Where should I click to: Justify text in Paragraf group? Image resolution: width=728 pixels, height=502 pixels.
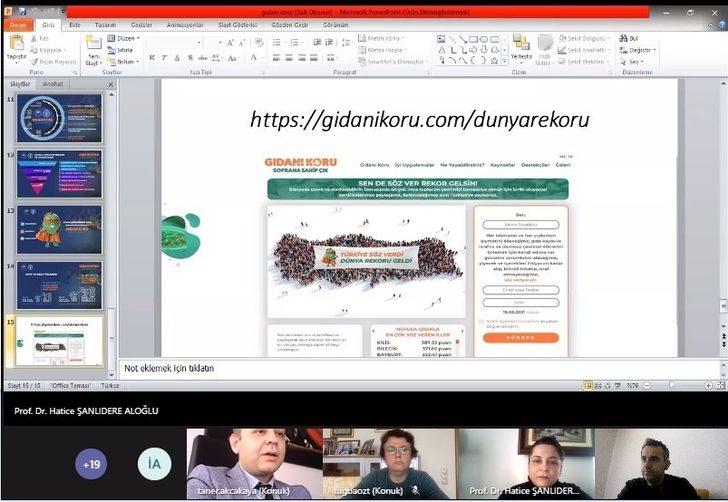pos(314,58)
